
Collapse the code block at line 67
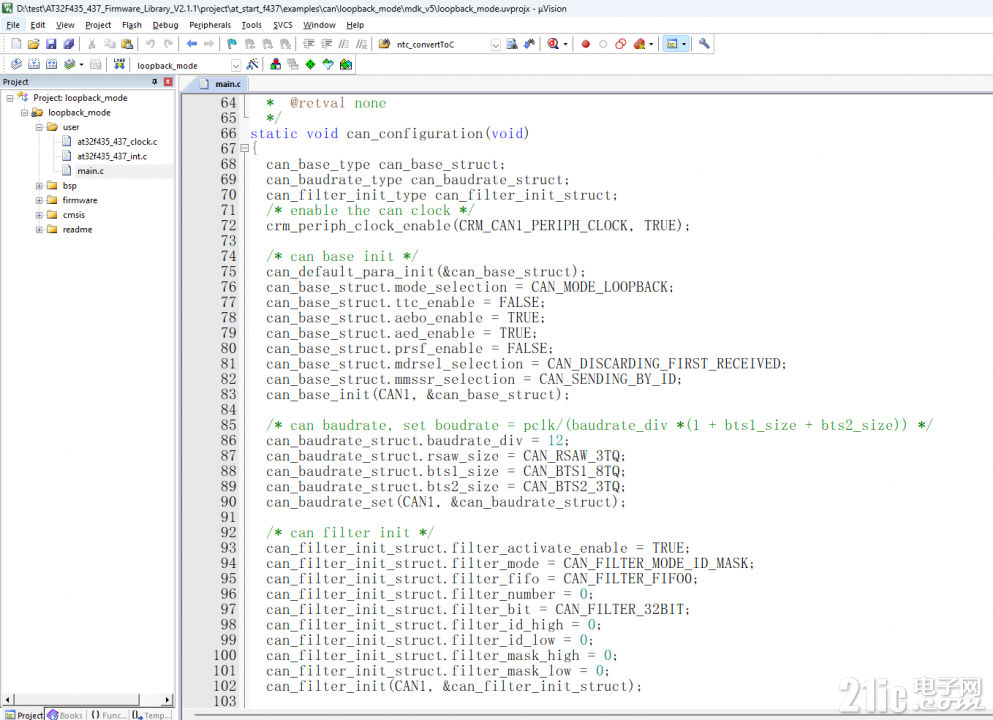point(244,148)
